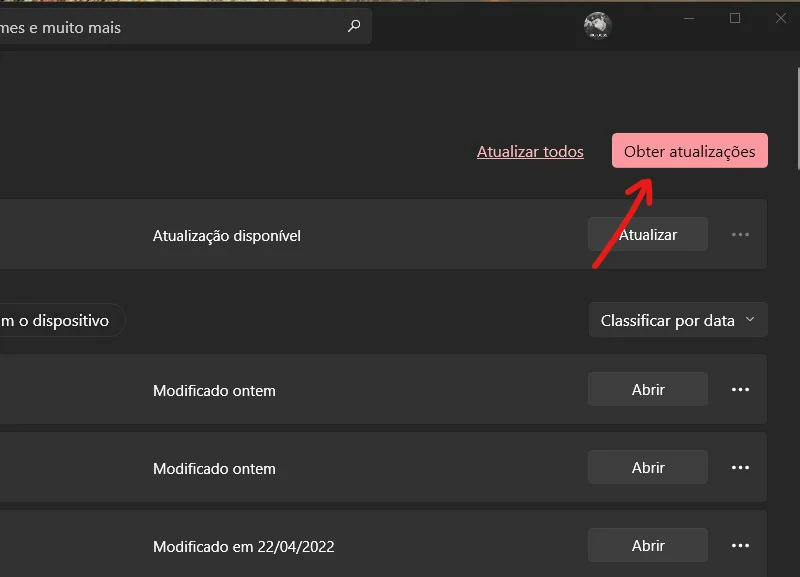Viewport: 800px width, 577px height.
Task: Maximize the Microsoft Store window
Action: point(735,18)
